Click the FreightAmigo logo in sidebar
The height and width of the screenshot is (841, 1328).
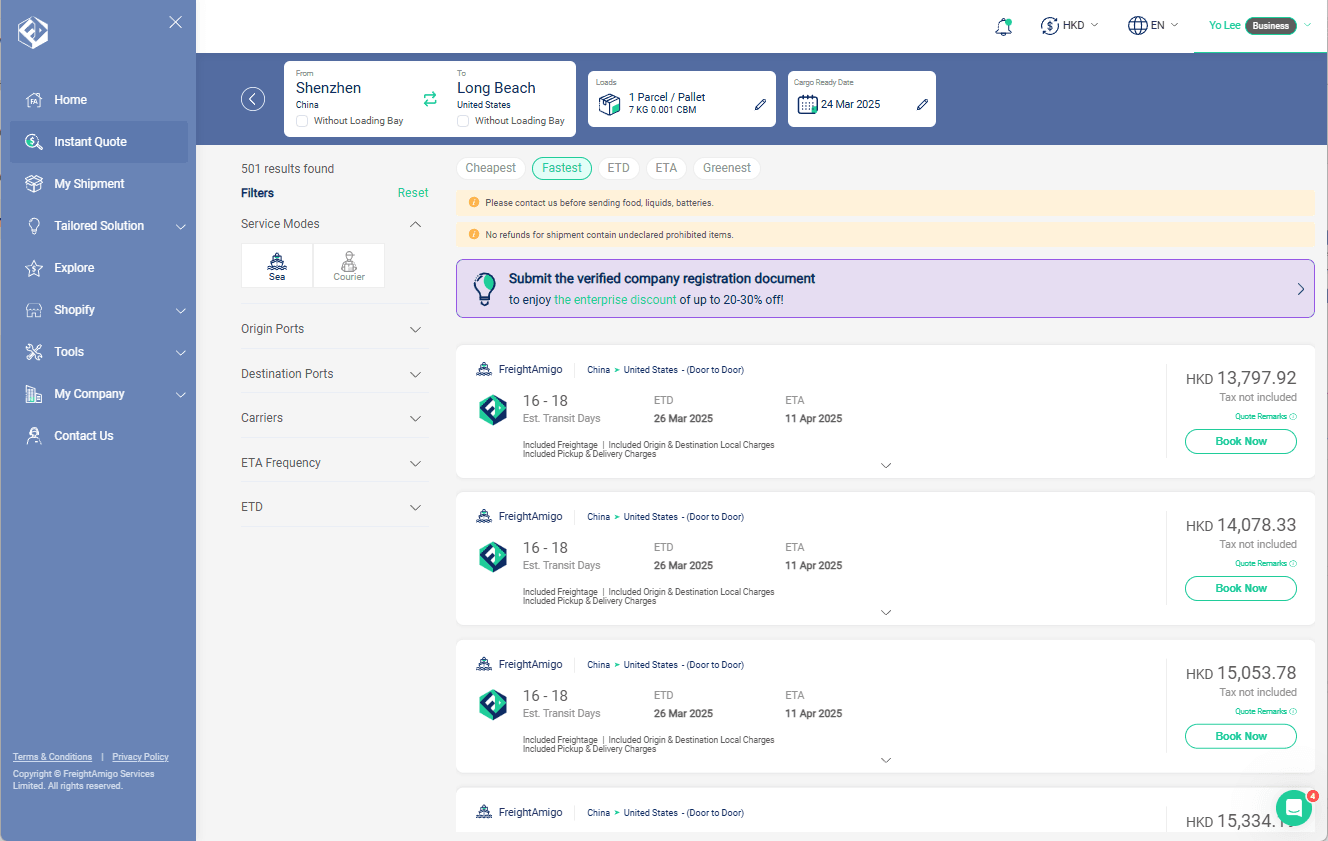(x=33, y=32)
